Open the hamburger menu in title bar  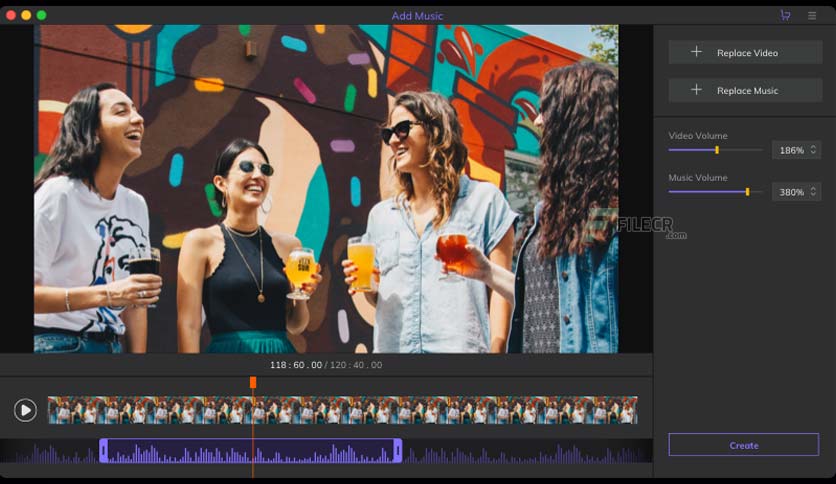pos(812,16)
